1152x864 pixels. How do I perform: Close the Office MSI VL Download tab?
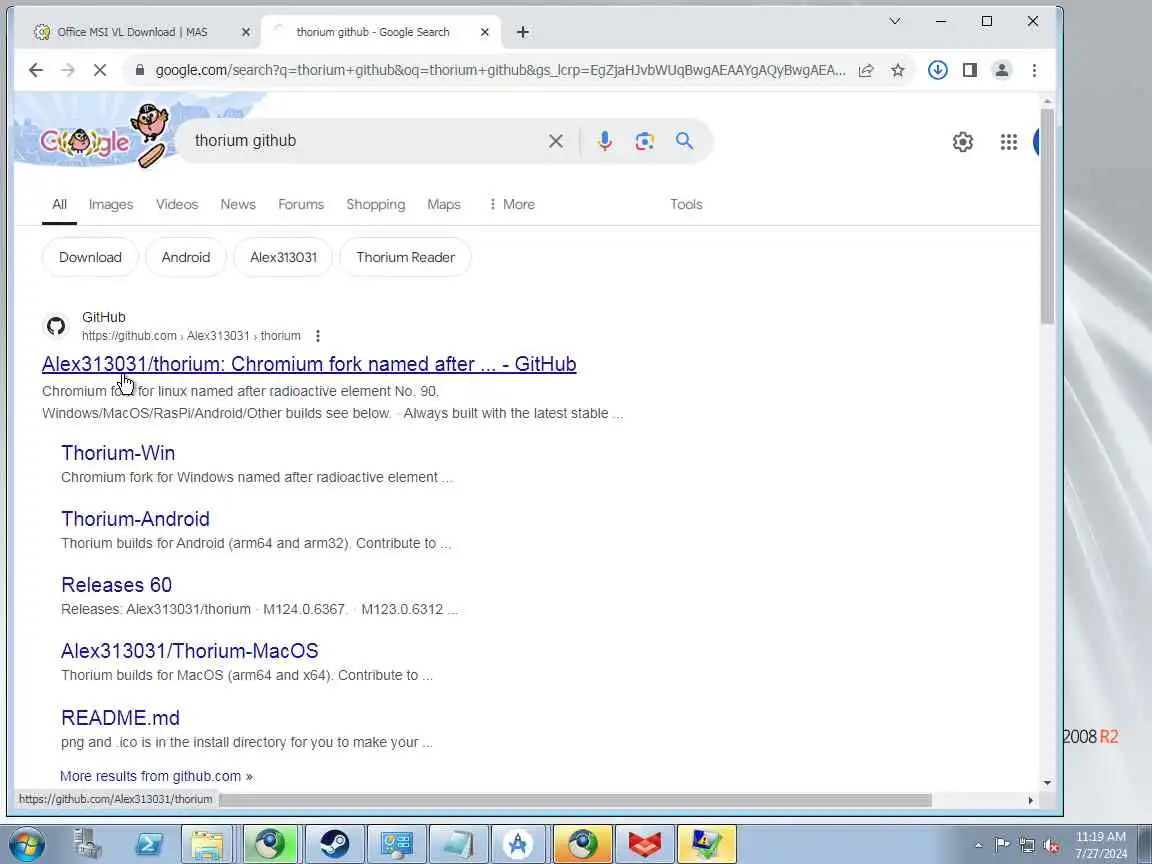(x=245, y=32)
